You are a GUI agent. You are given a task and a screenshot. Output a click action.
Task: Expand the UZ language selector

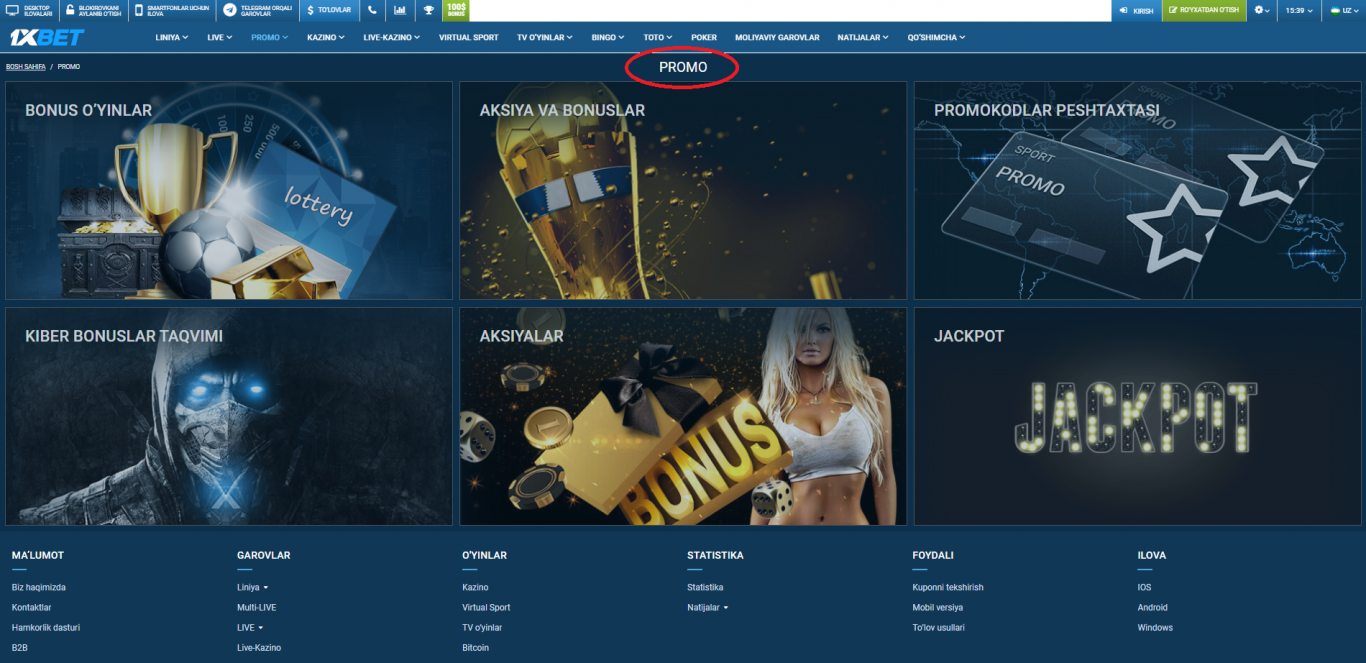[1342, 11]
